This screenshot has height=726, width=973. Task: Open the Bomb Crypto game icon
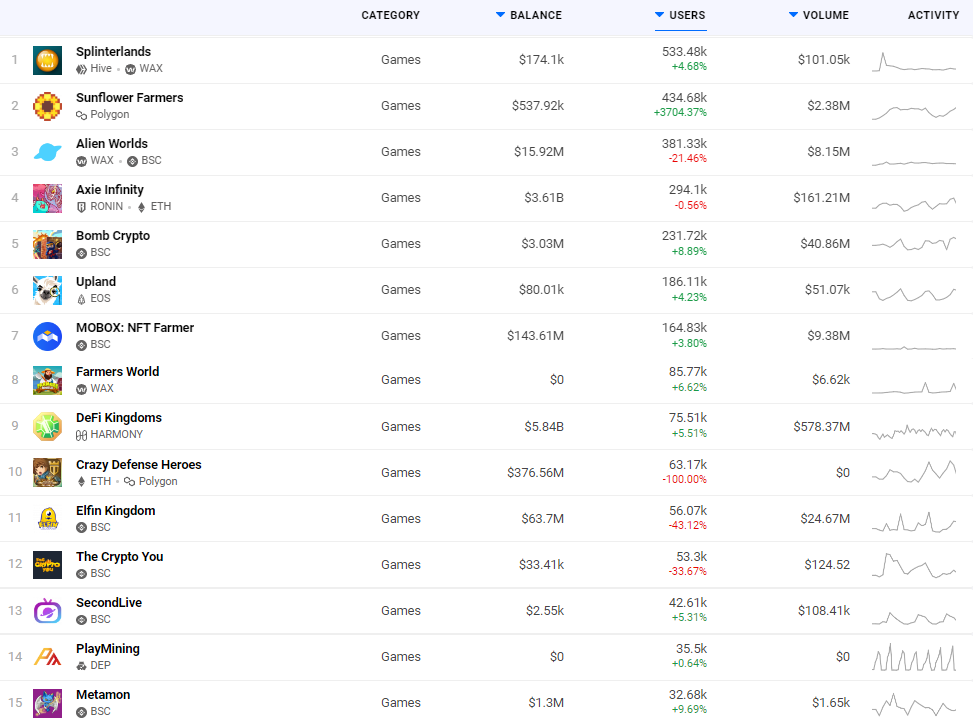coord(47,244)
